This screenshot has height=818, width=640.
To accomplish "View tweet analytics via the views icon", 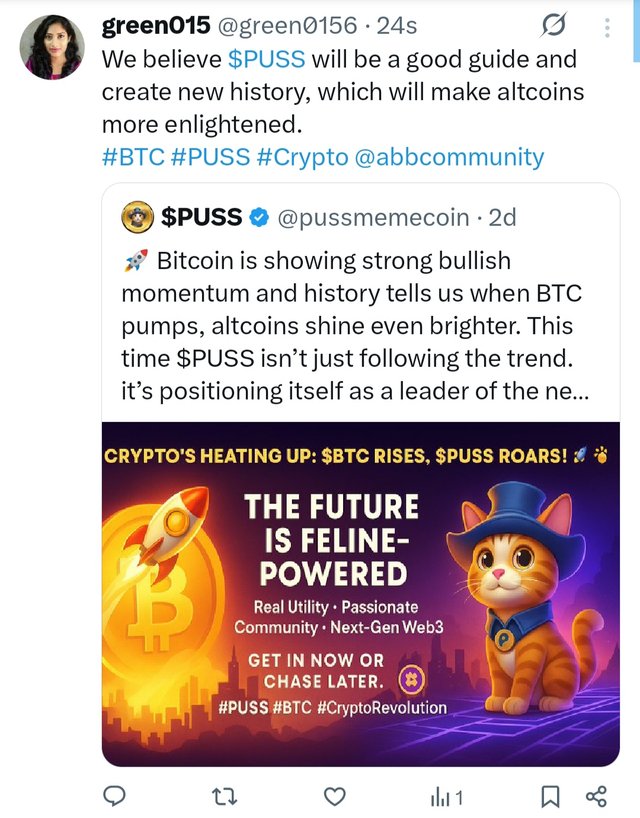I will (445, 796).
